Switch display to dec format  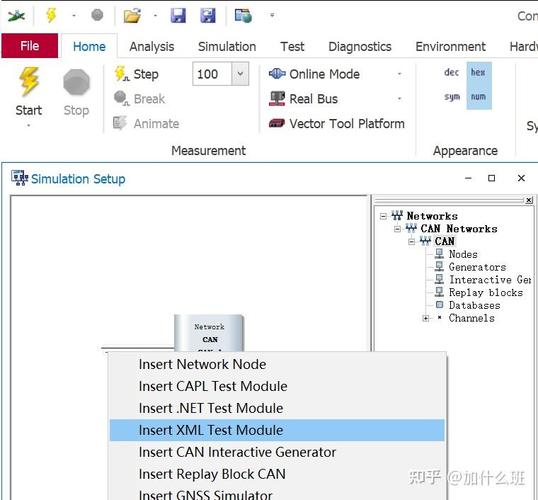tap(452, 72)
